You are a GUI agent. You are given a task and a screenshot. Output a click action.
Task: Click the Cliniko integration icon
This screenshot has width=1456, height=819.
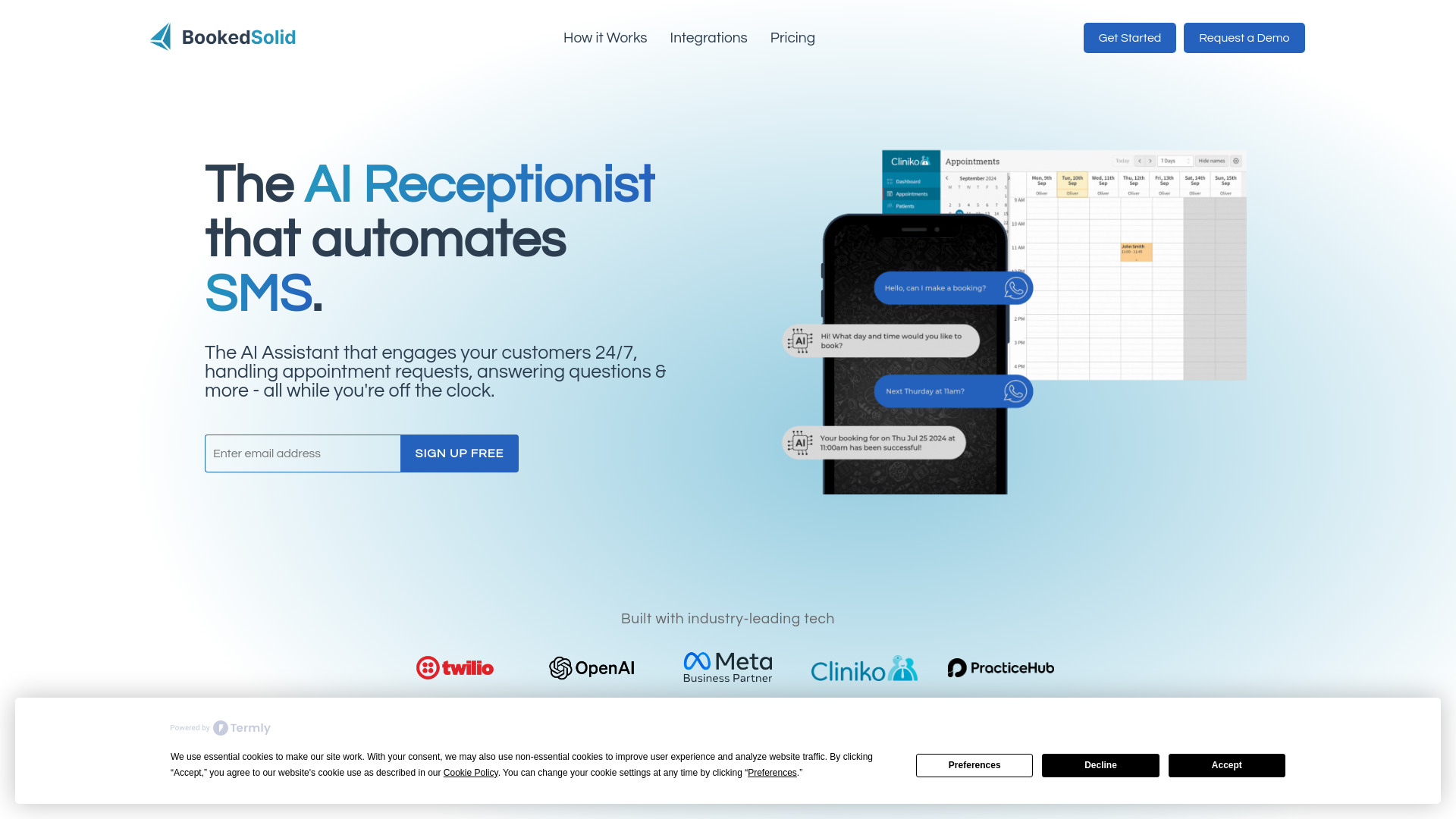tap(863, 667)
